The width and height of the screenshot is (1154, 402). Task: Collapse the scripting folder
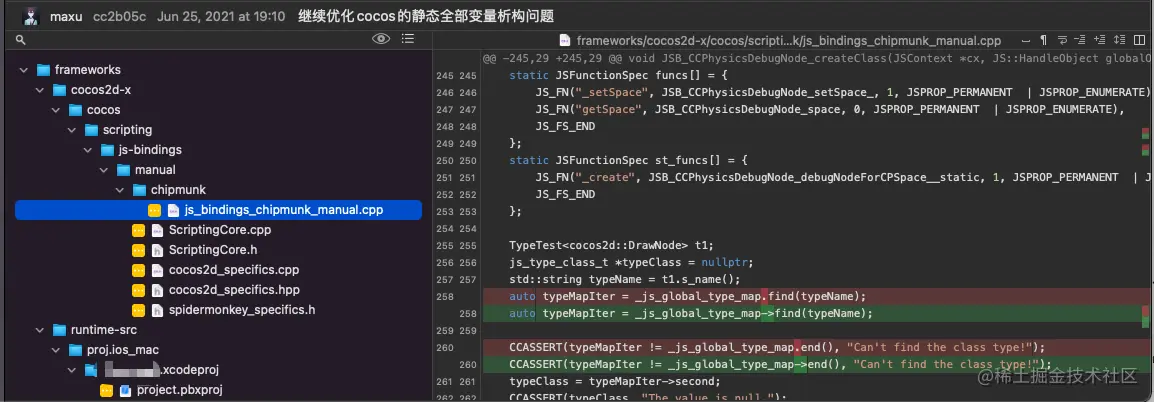(72, 130)
